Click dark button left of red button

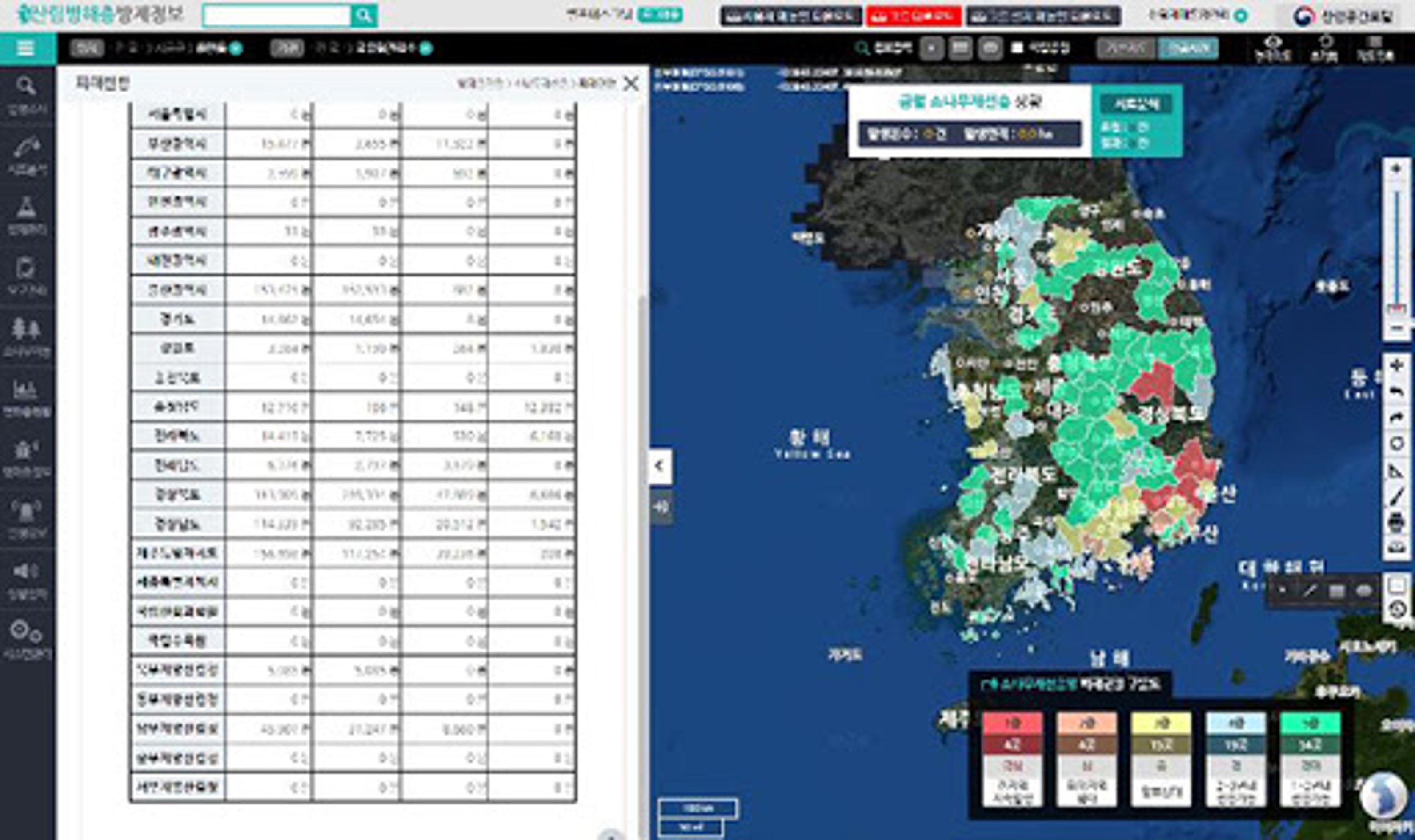(x=791, y=16)
